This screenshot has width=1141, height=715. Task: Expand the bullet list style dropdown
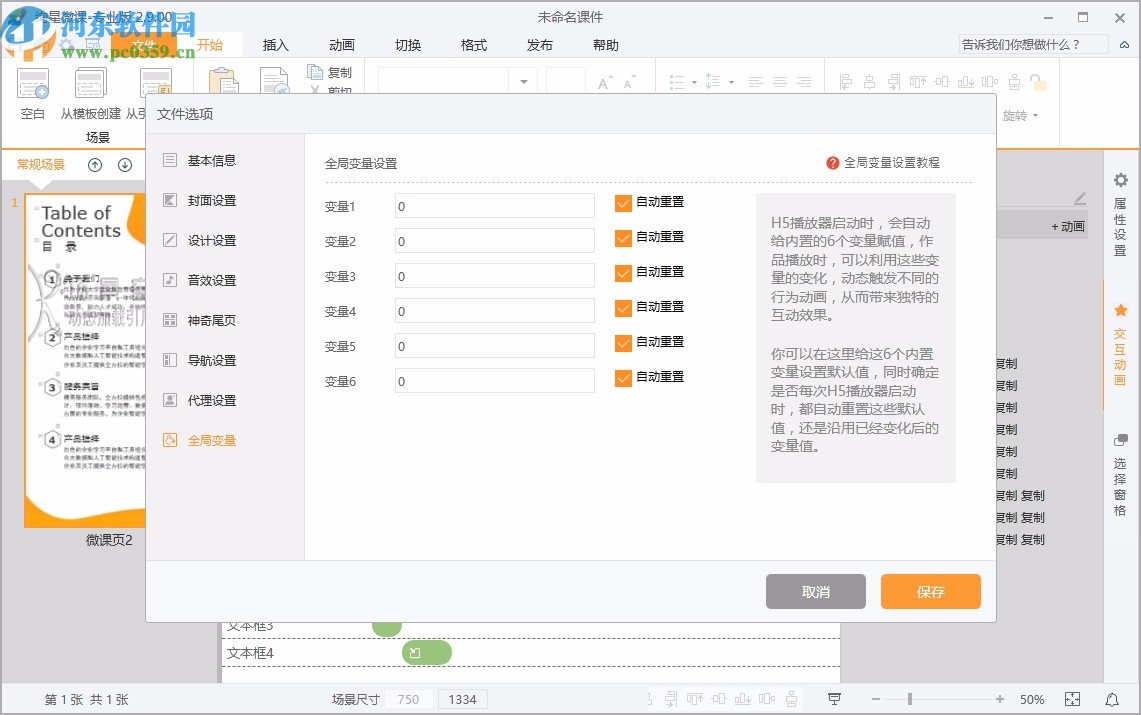tap(694, 82)
